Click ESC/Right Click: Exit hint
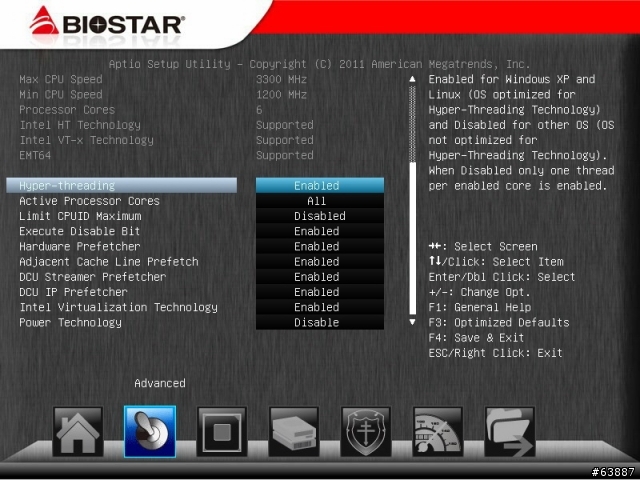Viewport: 640px width, 480px height. tap(496, 353)
